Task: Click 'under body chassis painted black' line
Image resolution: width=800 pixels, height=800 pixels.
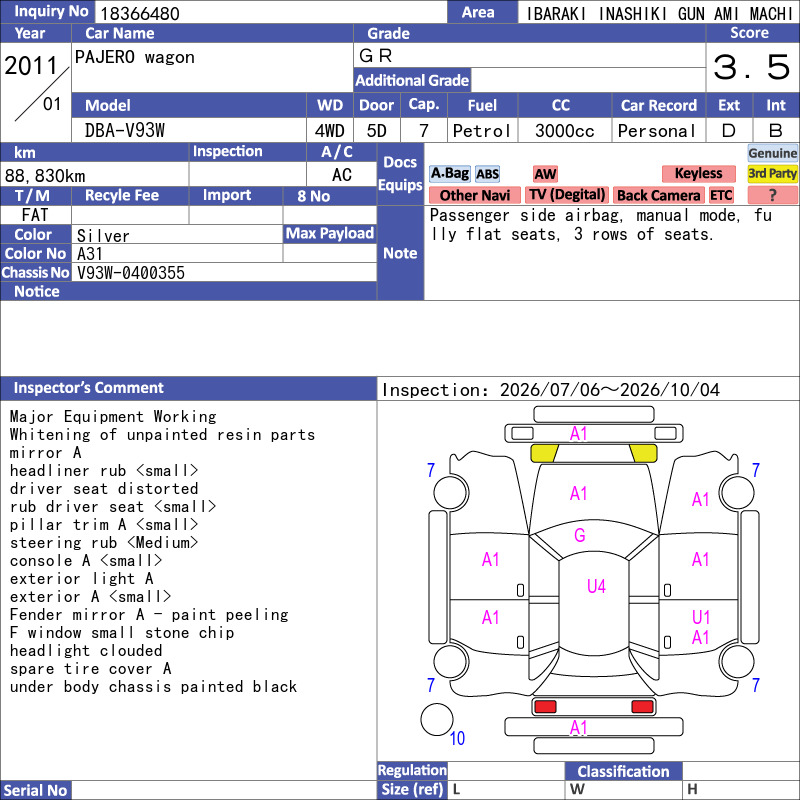Action: [x=153, y=687]
